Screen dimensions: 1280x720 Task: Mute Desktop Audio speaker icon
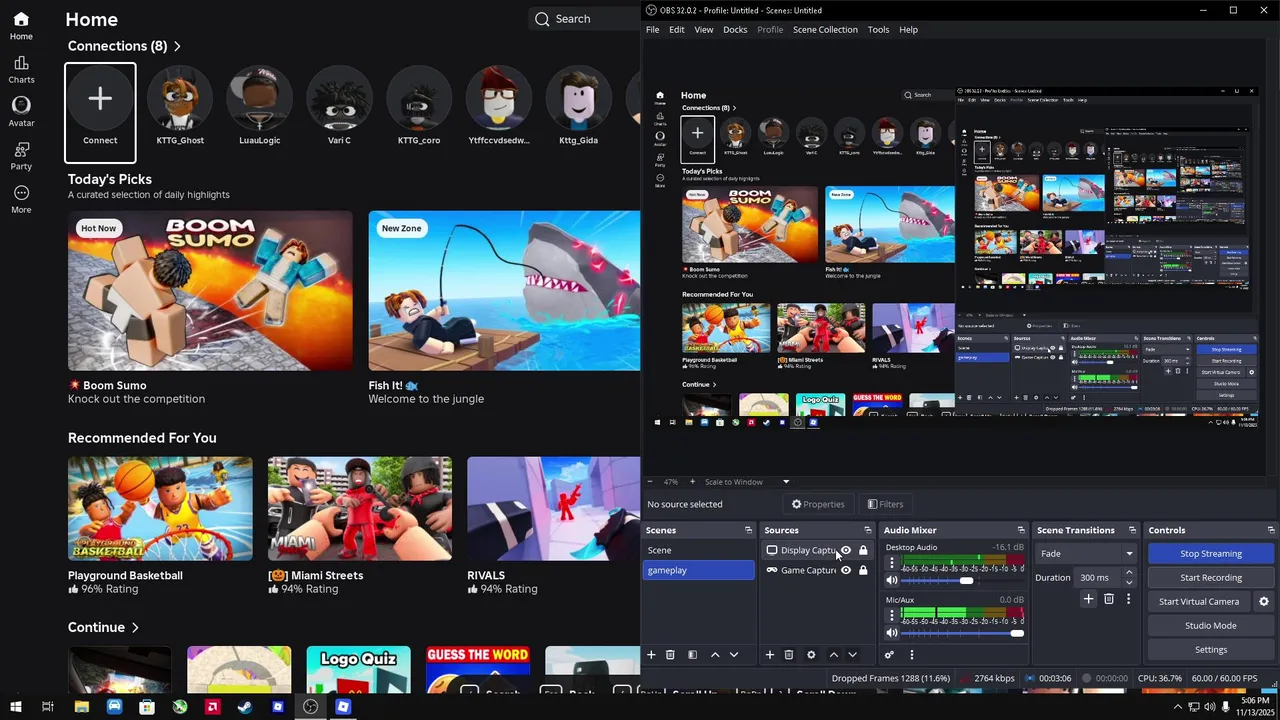pos(892,581)
